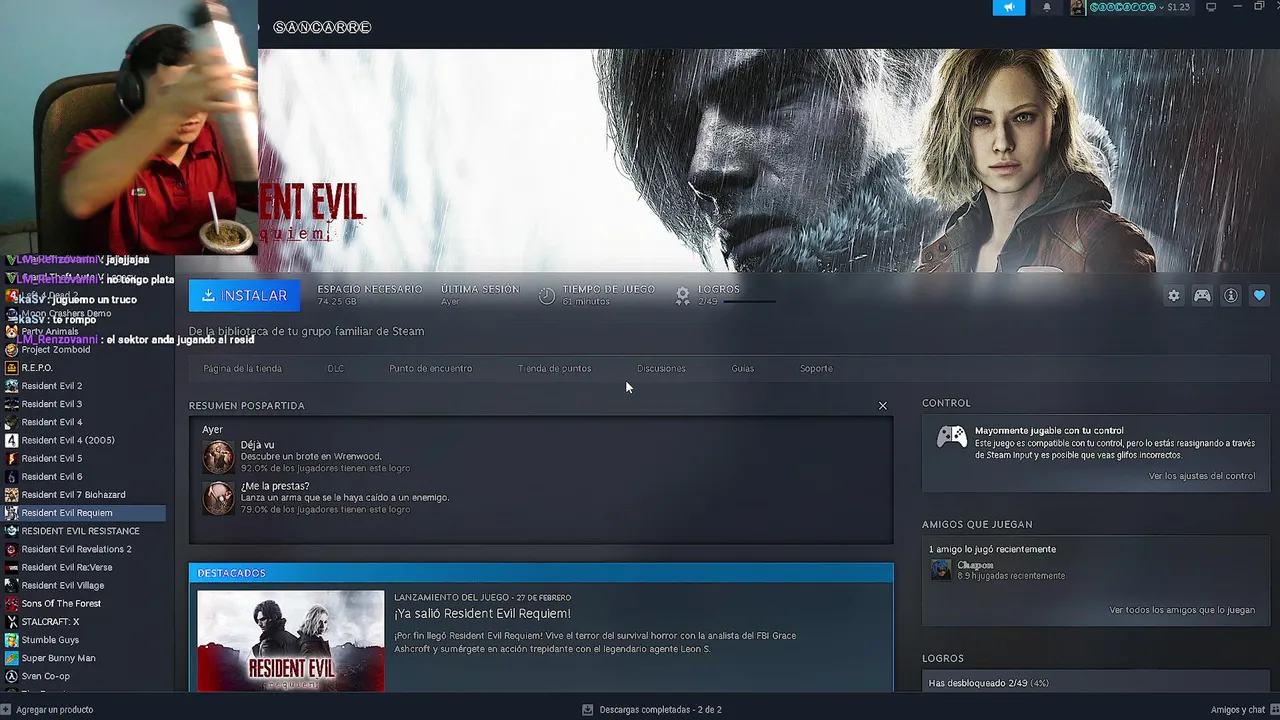Click Resident Evil 7 Biohazard game icon

coord(11,495)
